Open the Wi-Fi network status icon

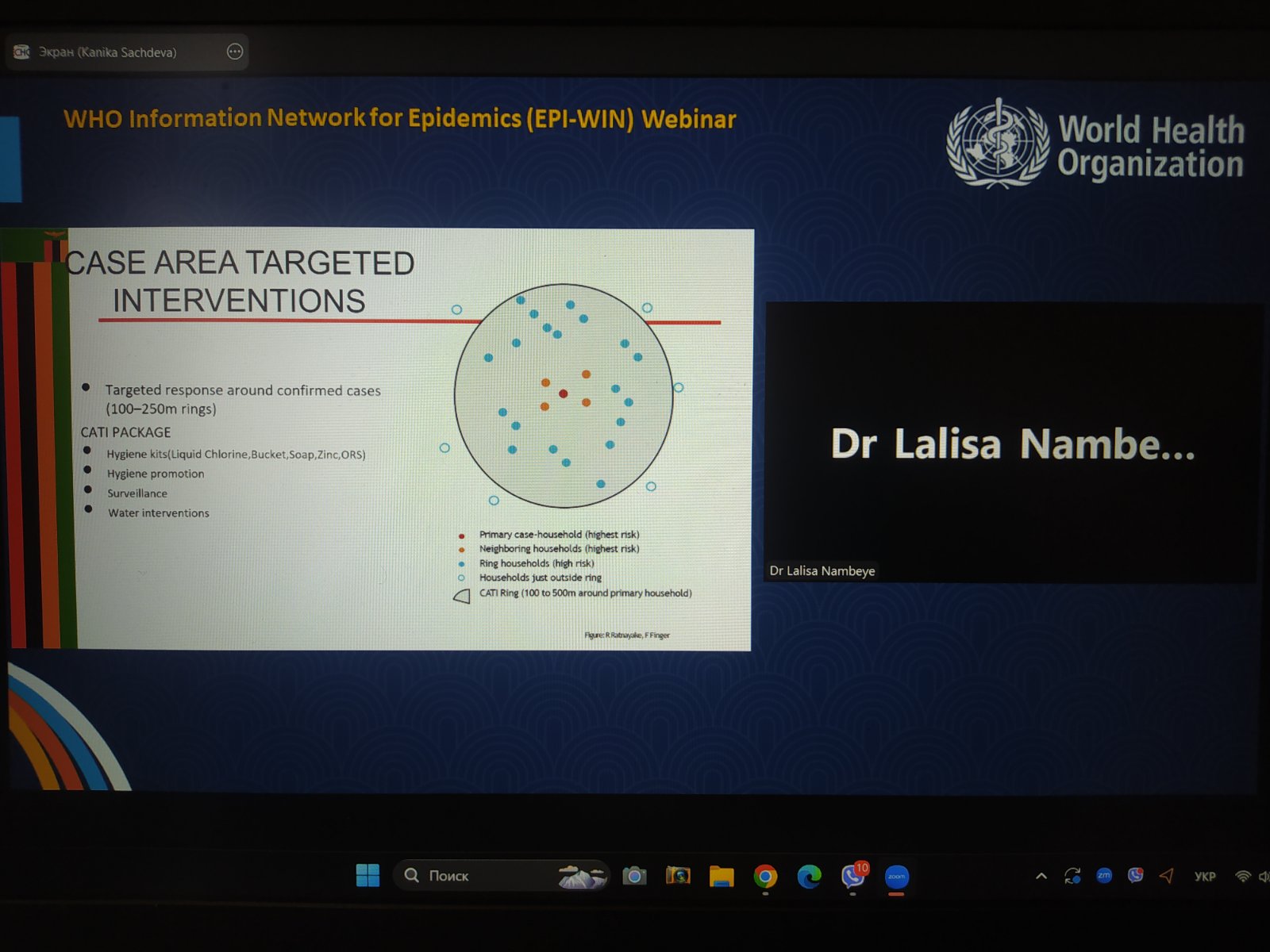1243,877
